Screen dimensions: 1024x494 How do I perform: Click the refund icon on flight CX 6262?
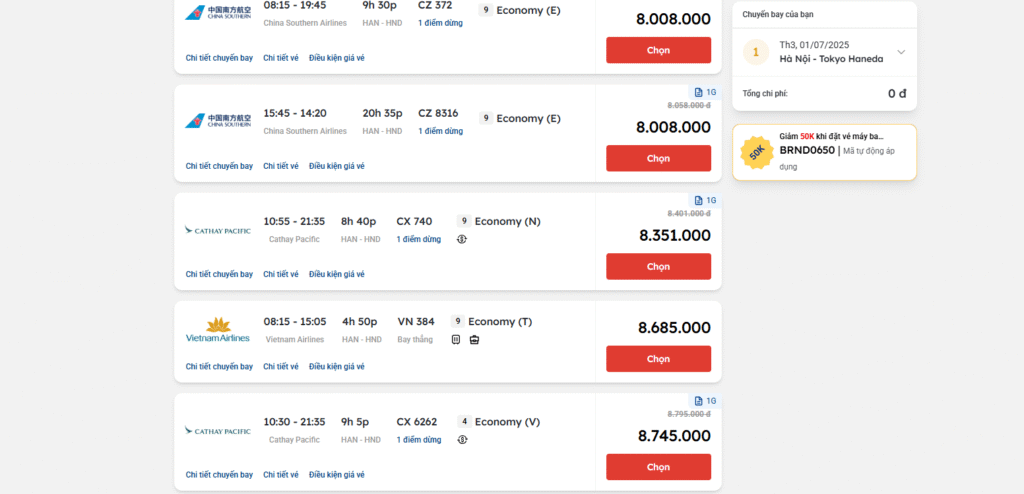tap(463, 439)
